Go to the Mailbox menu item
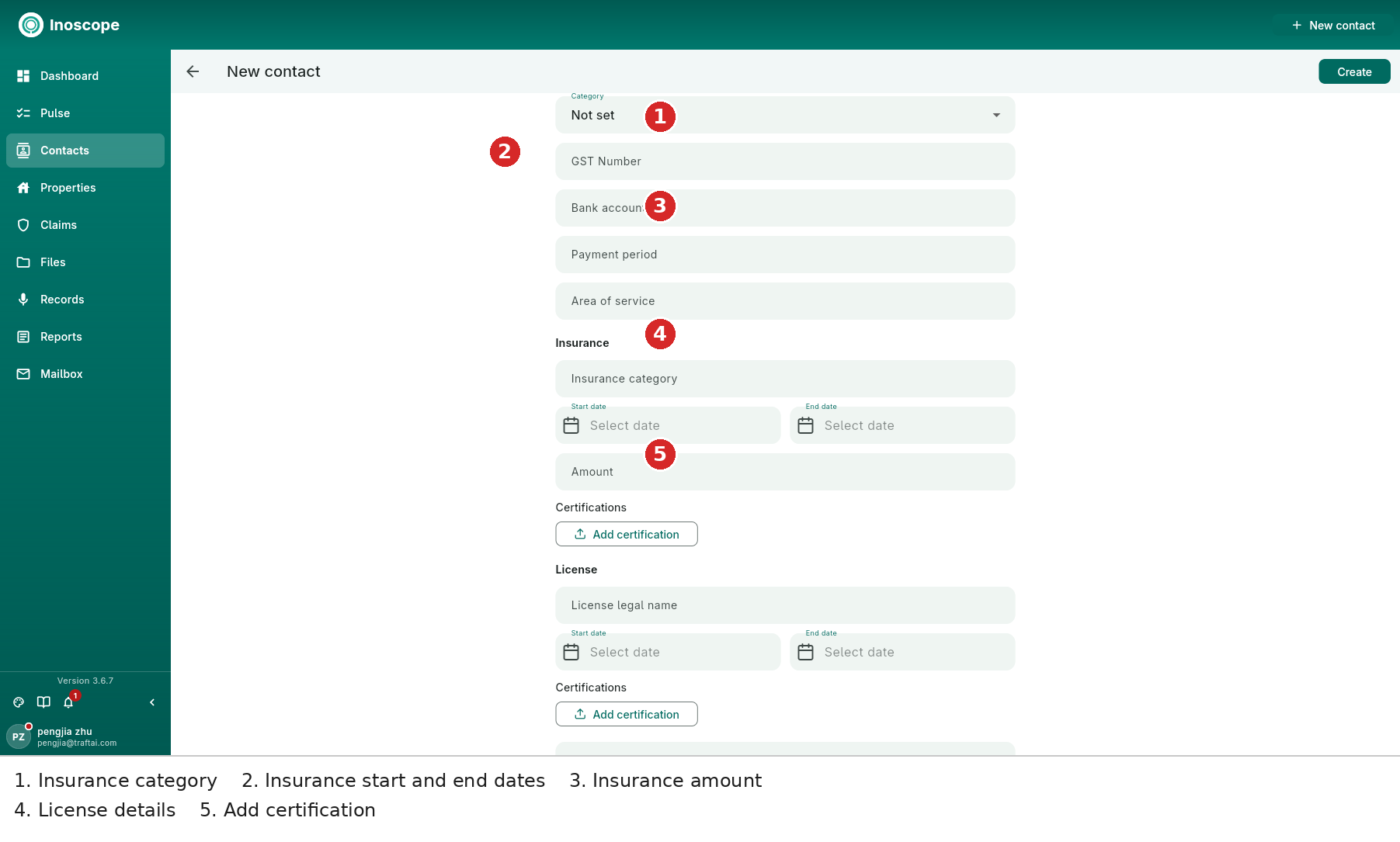Viewport: 1400px width, 842px height. [85, 374]
